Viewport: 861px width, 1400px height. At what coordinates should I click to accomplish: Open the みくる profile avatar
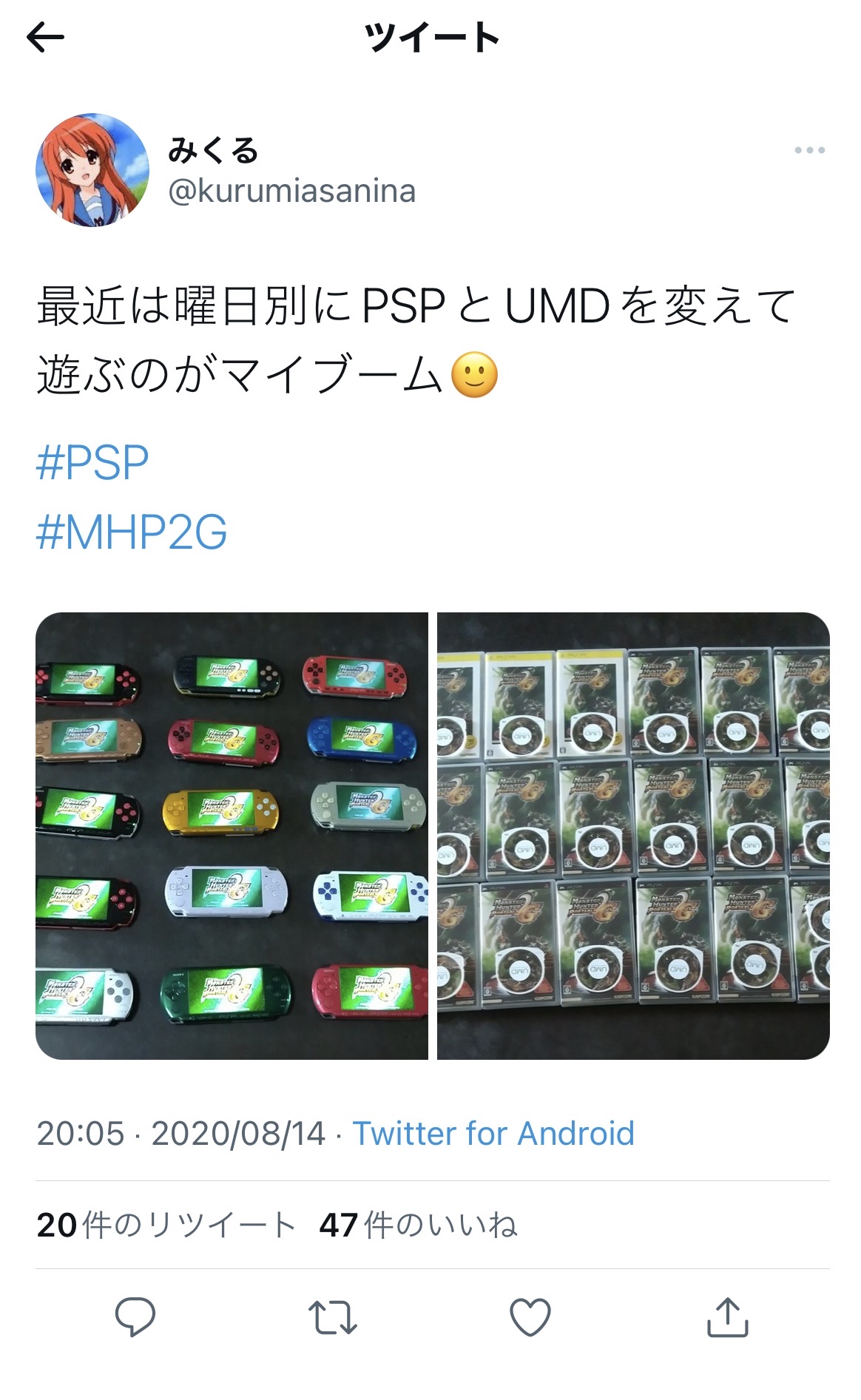coord(92,170)
